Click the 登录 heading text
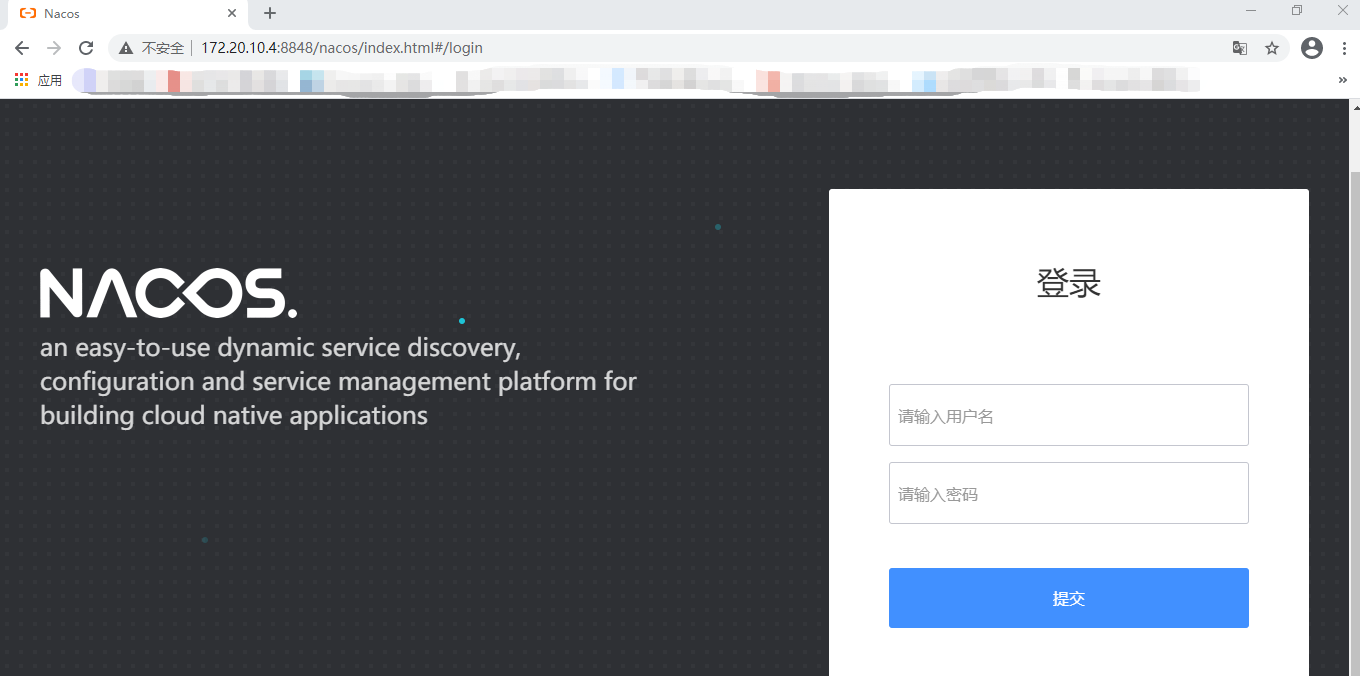Image resolution: width=1360 pixels, height=676 pixels. tap(1068, 284)
